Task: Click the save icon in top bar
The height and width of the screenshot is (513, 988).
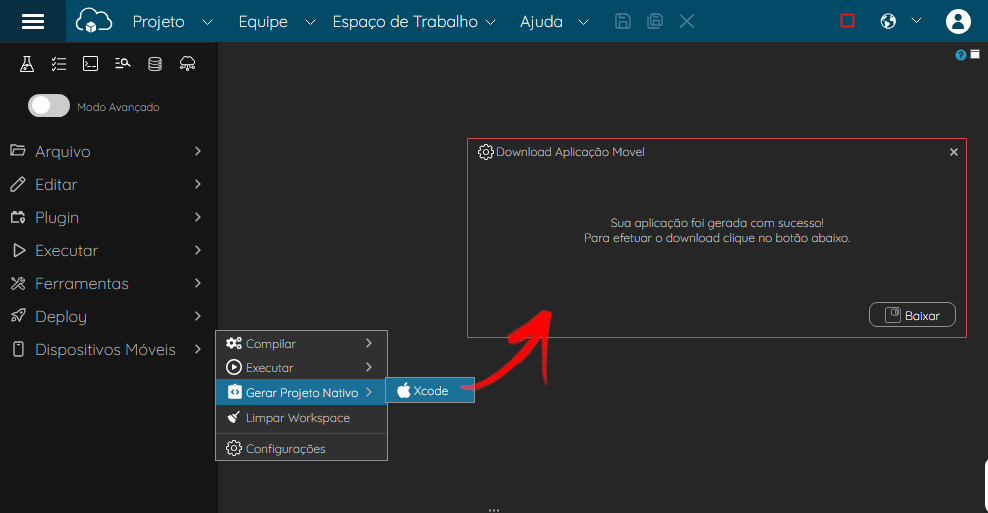Action: click(623, 21)
